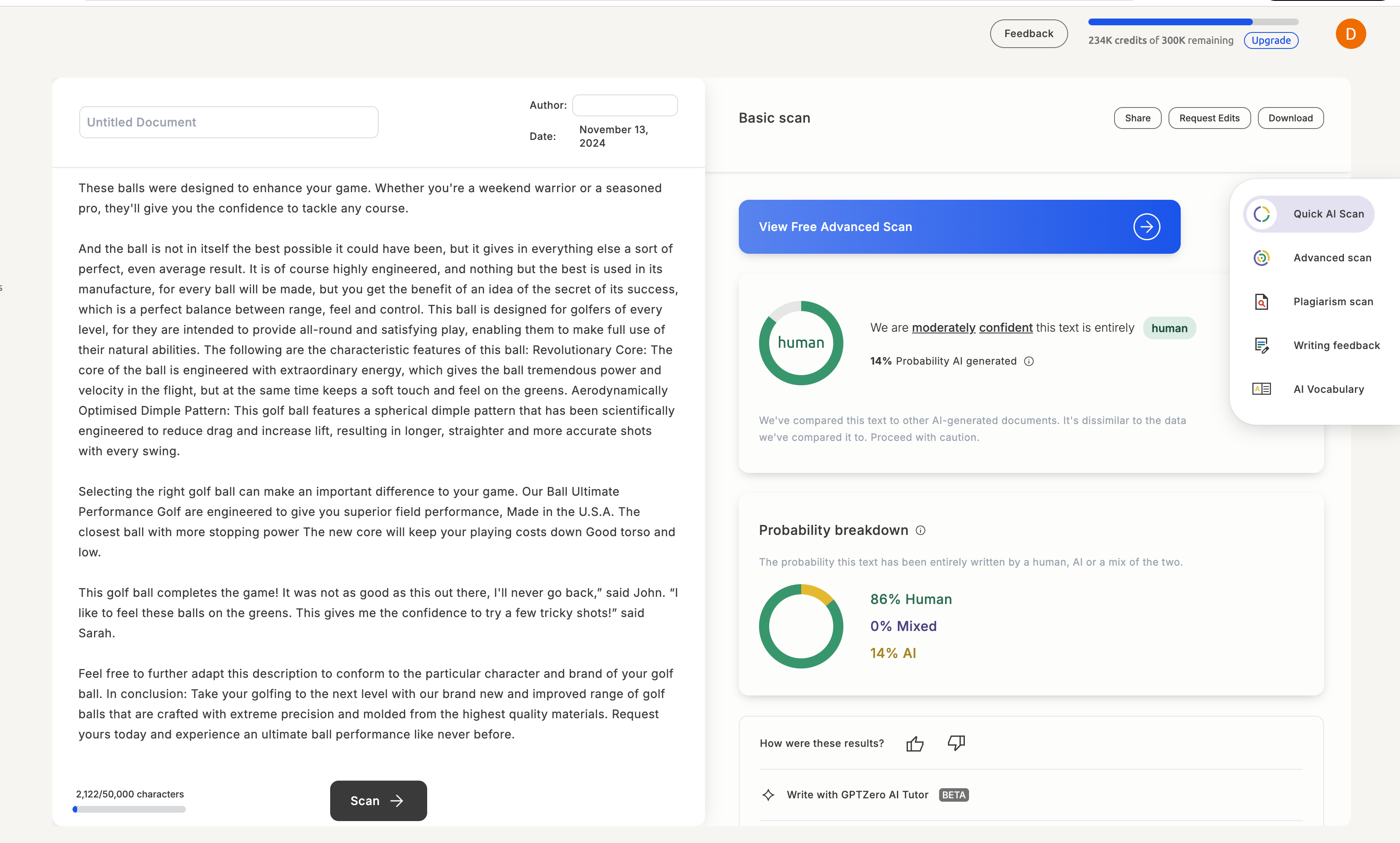Select Advanced scan in side menu

coord(1331,258)
